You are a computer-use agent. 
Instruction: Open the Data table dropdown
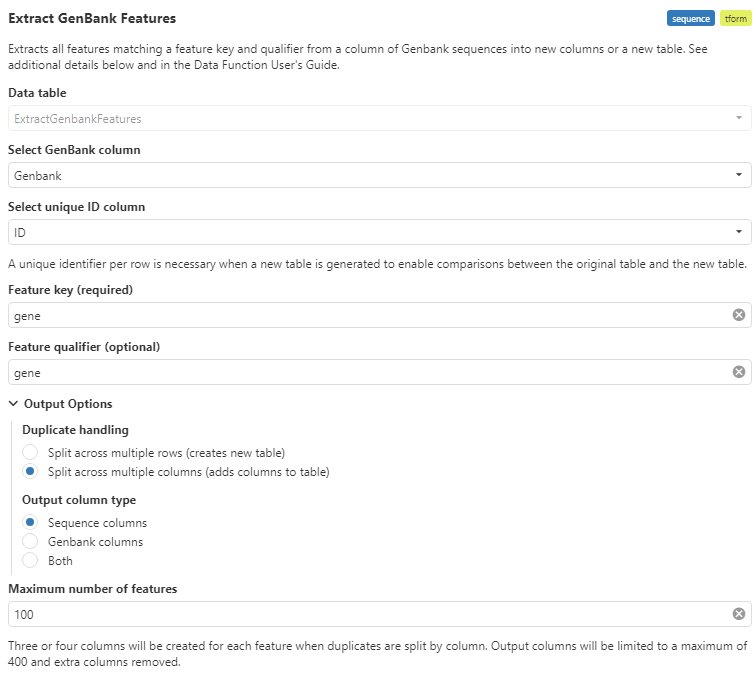pyautogui.click(x=738, y=119)
